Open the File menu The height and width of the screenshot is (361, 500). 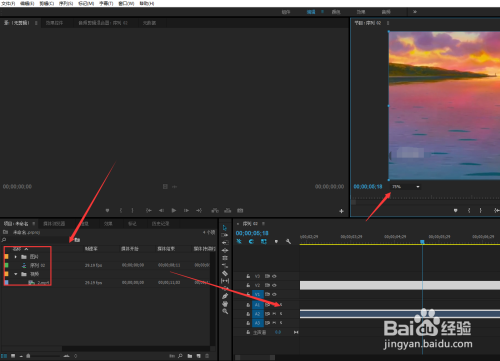pyautogui.click(x=8, y=3)
